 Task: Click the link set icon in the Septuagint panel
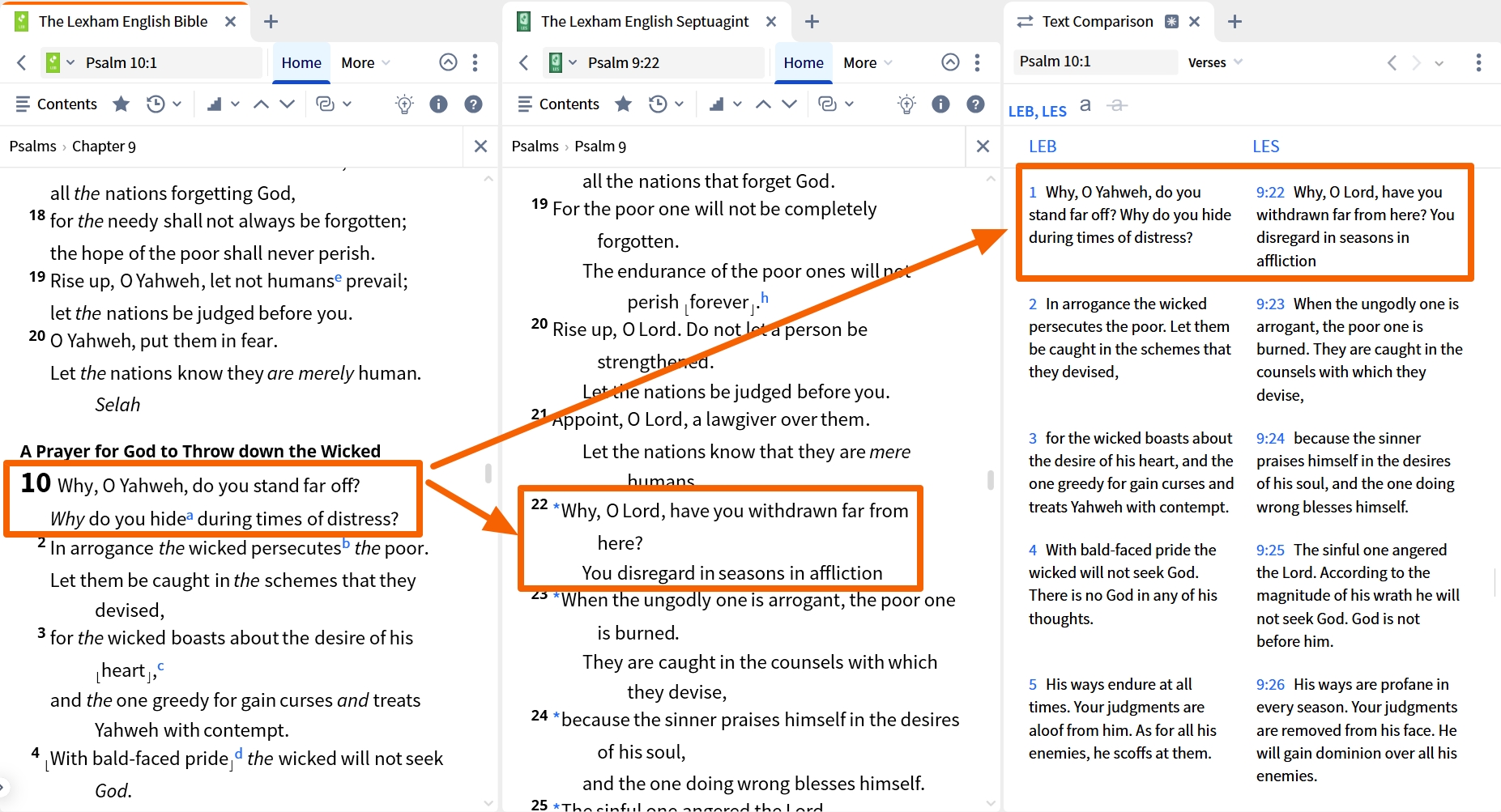pos(827,104)
